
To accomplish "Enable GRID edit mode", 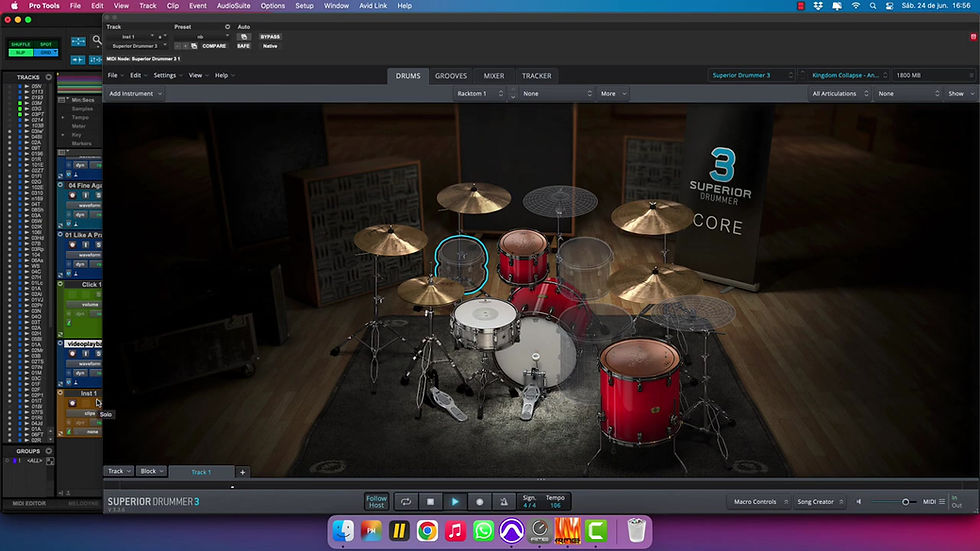I will tap(46, 52).
